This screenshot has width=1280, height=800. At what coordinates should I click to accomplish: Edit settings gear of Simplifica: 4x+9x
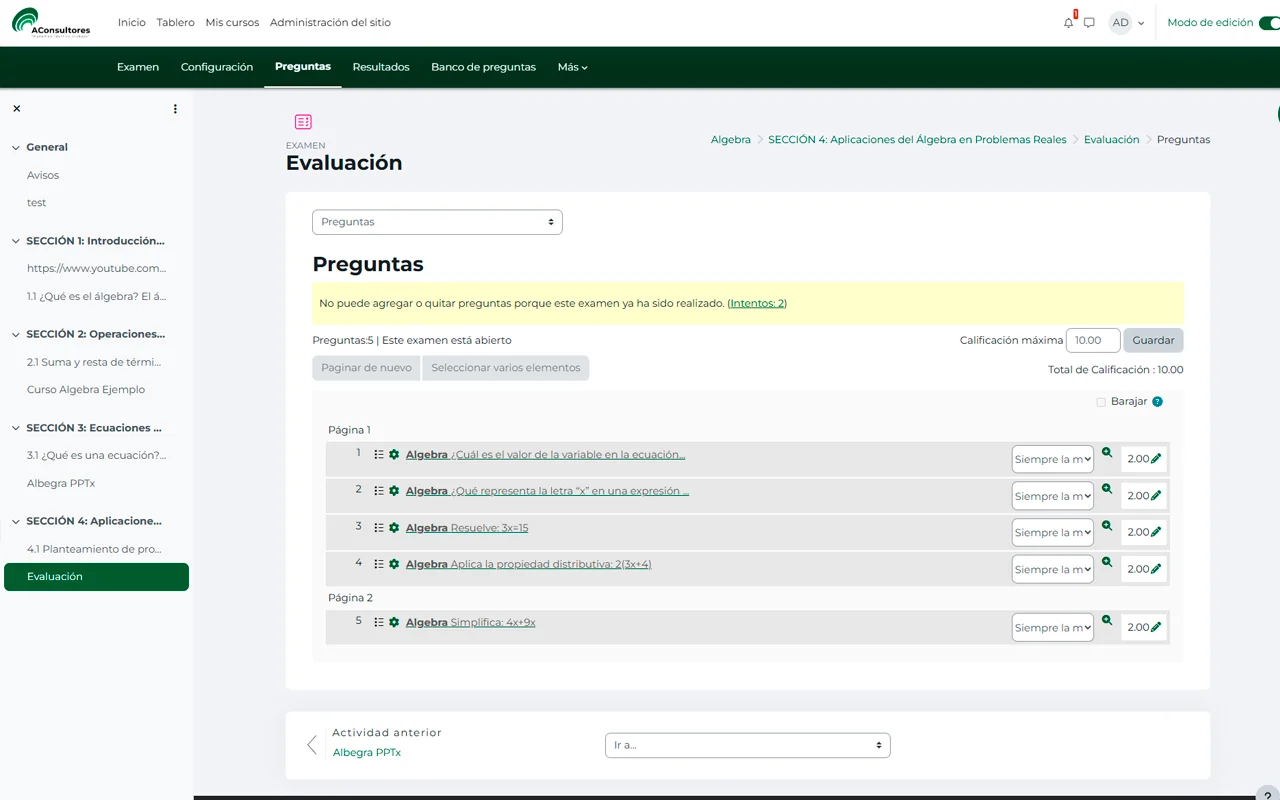[x=394, y=622]
